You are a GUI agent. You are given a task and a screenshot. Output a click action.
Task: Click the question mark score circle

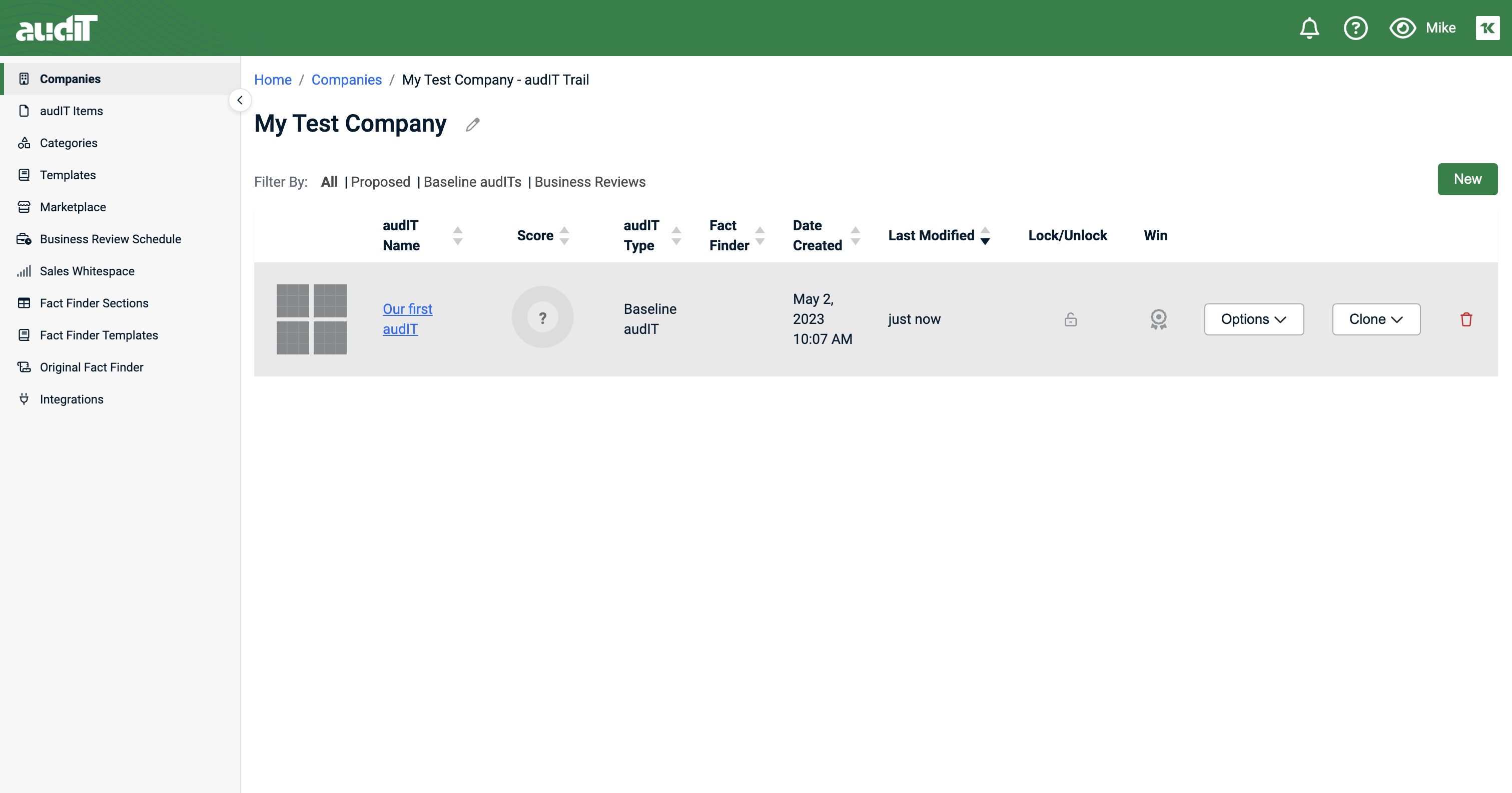tap(542, 317)
